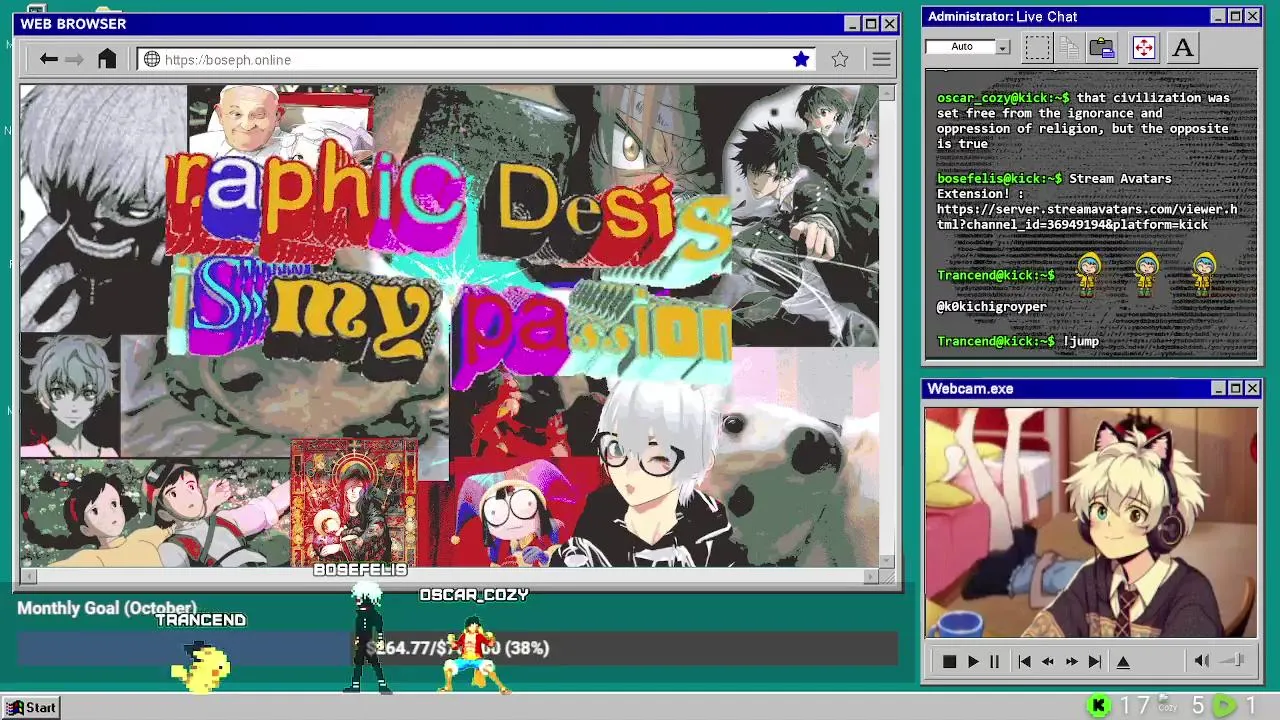Click the small Cozy icon in the tray

1166,705
